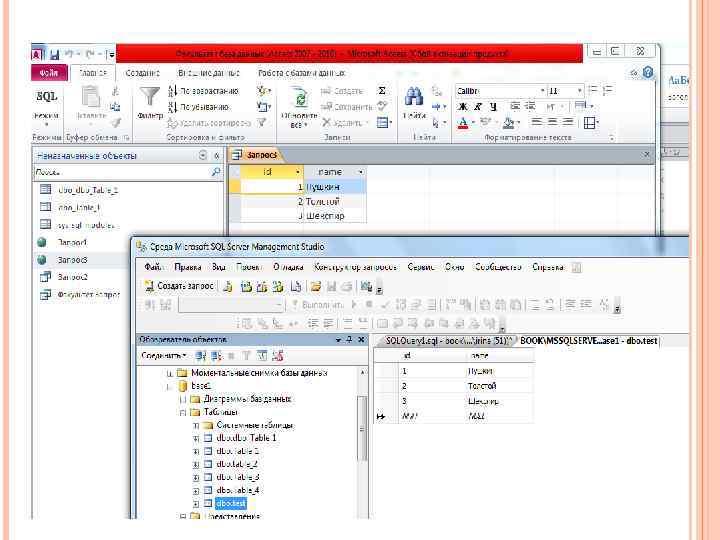Close the Object Explorer panel
Image resolution: width=720 pixels, height=540 pixels.
tap(361, 340)
